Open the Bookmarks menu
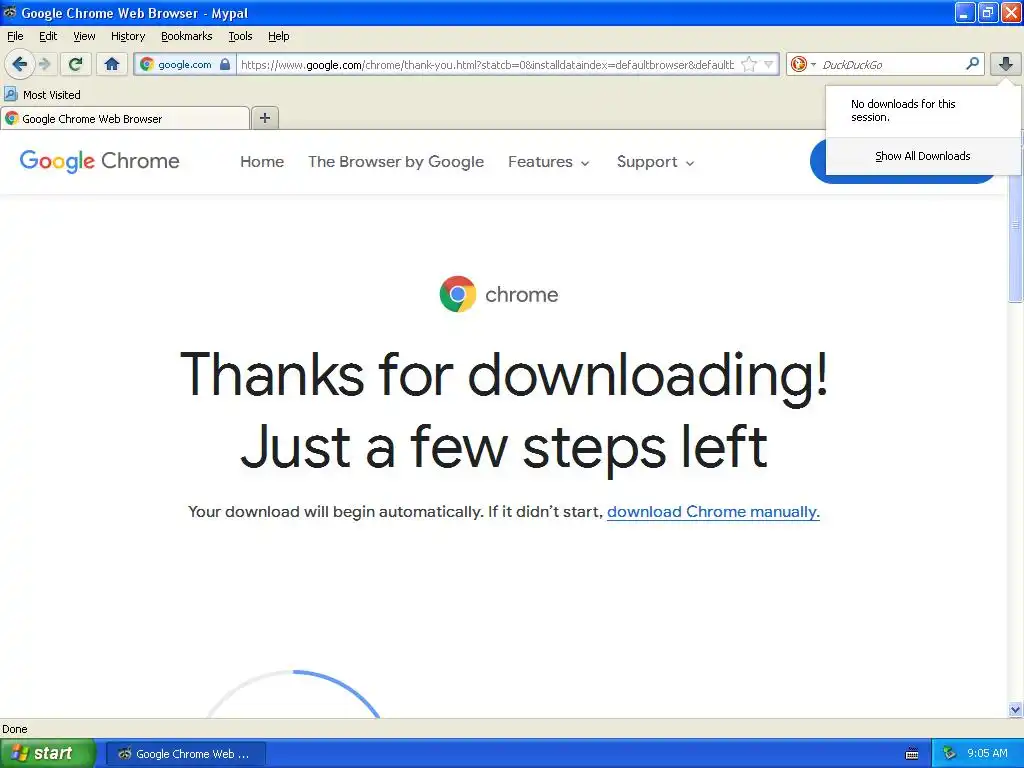Image resolution: width=1024 pixels, height=768 pixels. coord(186,36)
